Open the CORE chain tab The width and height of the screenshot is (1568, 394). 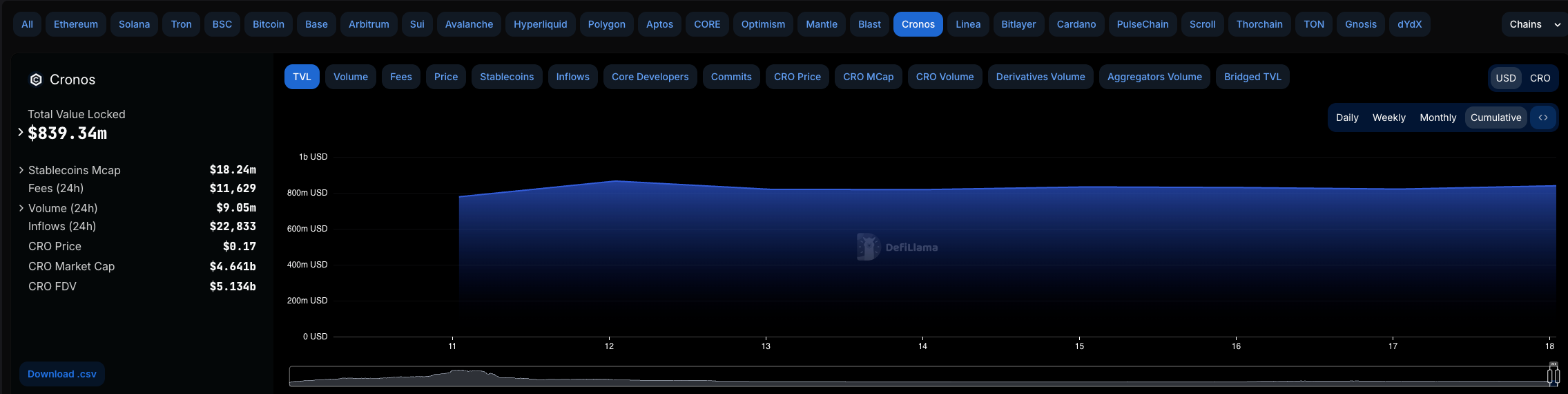pyautogui.click(x=707, y=24)
